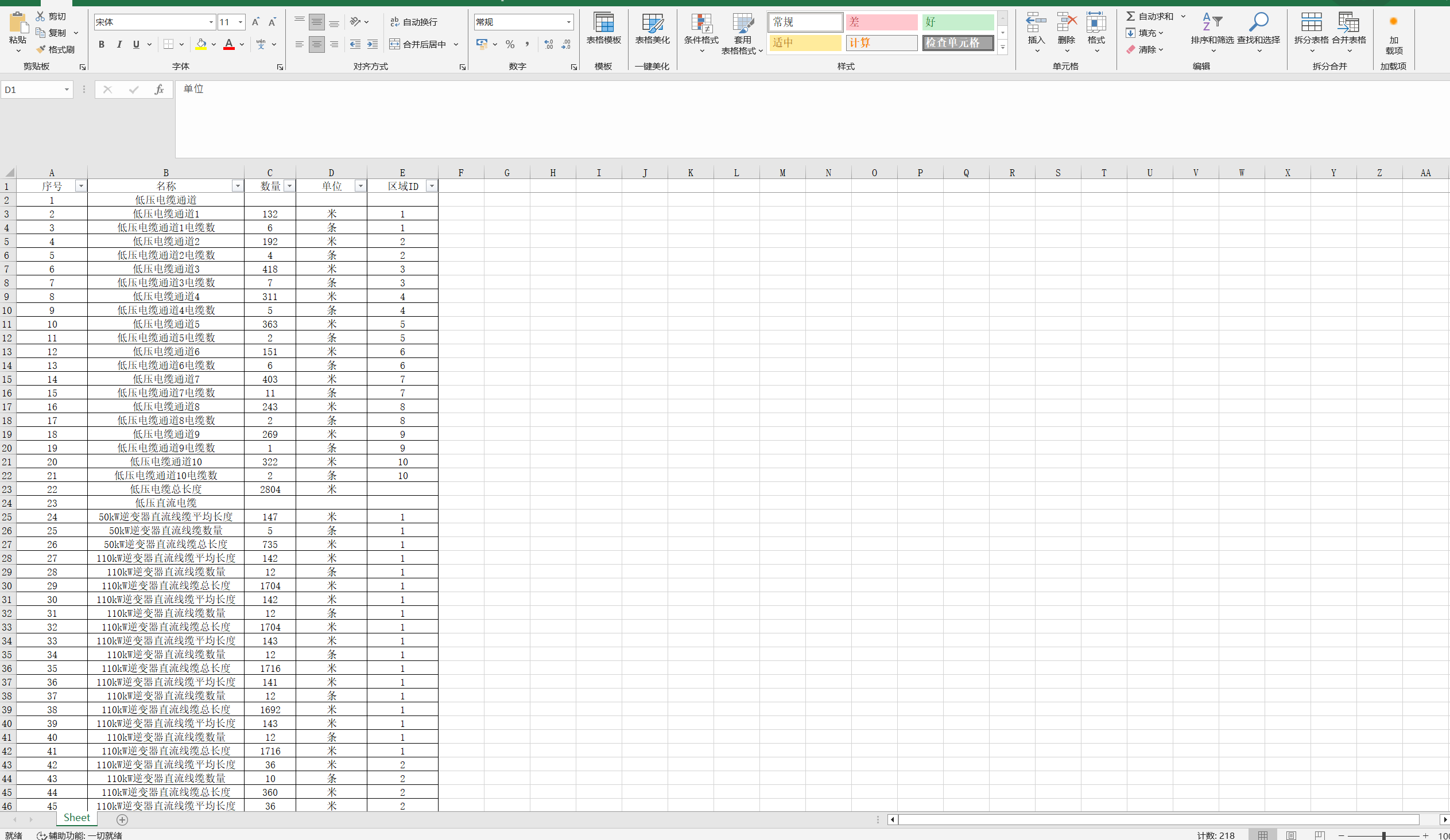The height and width of the screenshot is (840, 1450).
Task: Open 表格模板 table templates
Action: [x=603, y=29]
